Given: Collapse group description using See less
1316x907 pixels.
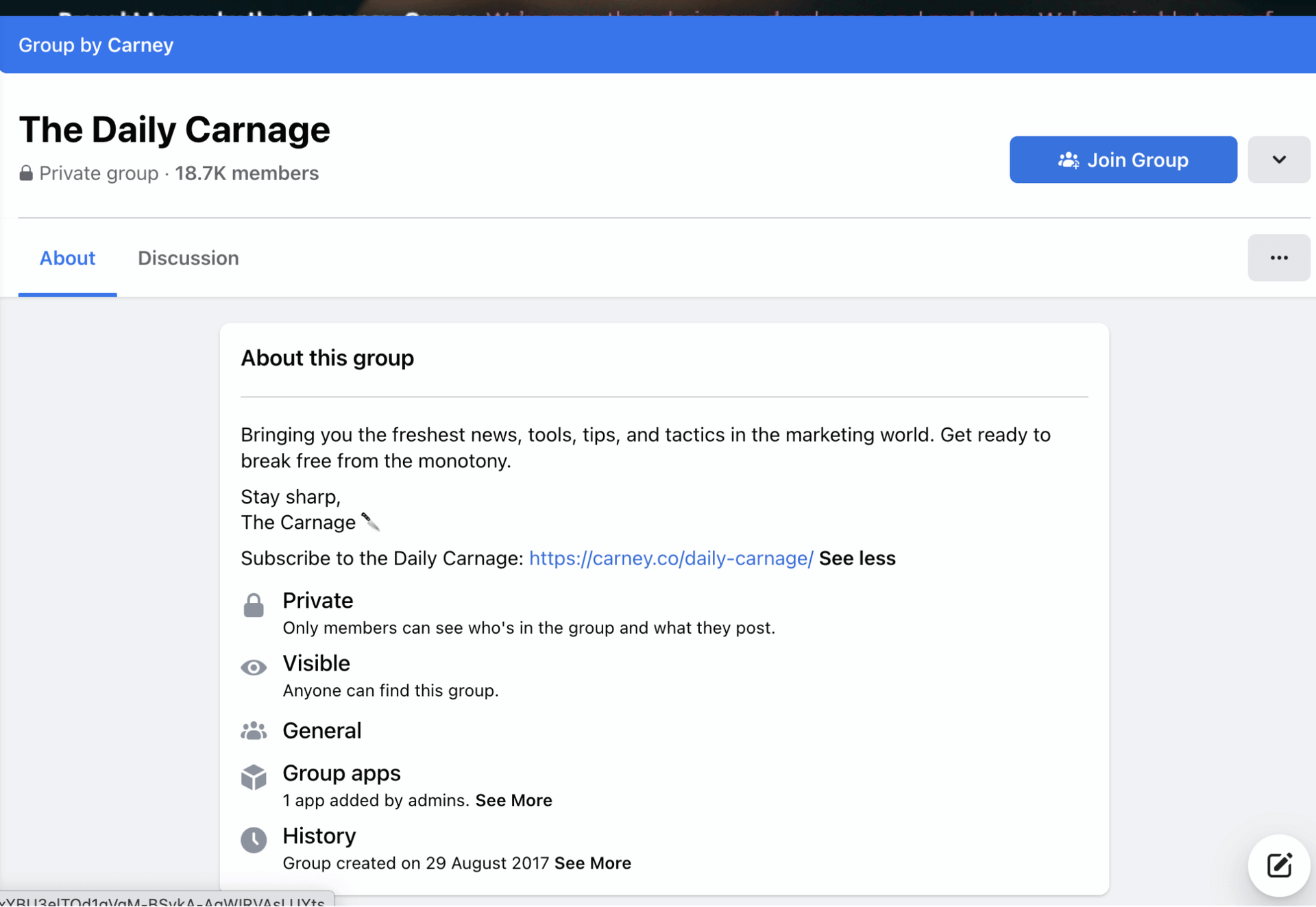Looking at the screenshot, I should pyautogui.click(x=857, y=558).
